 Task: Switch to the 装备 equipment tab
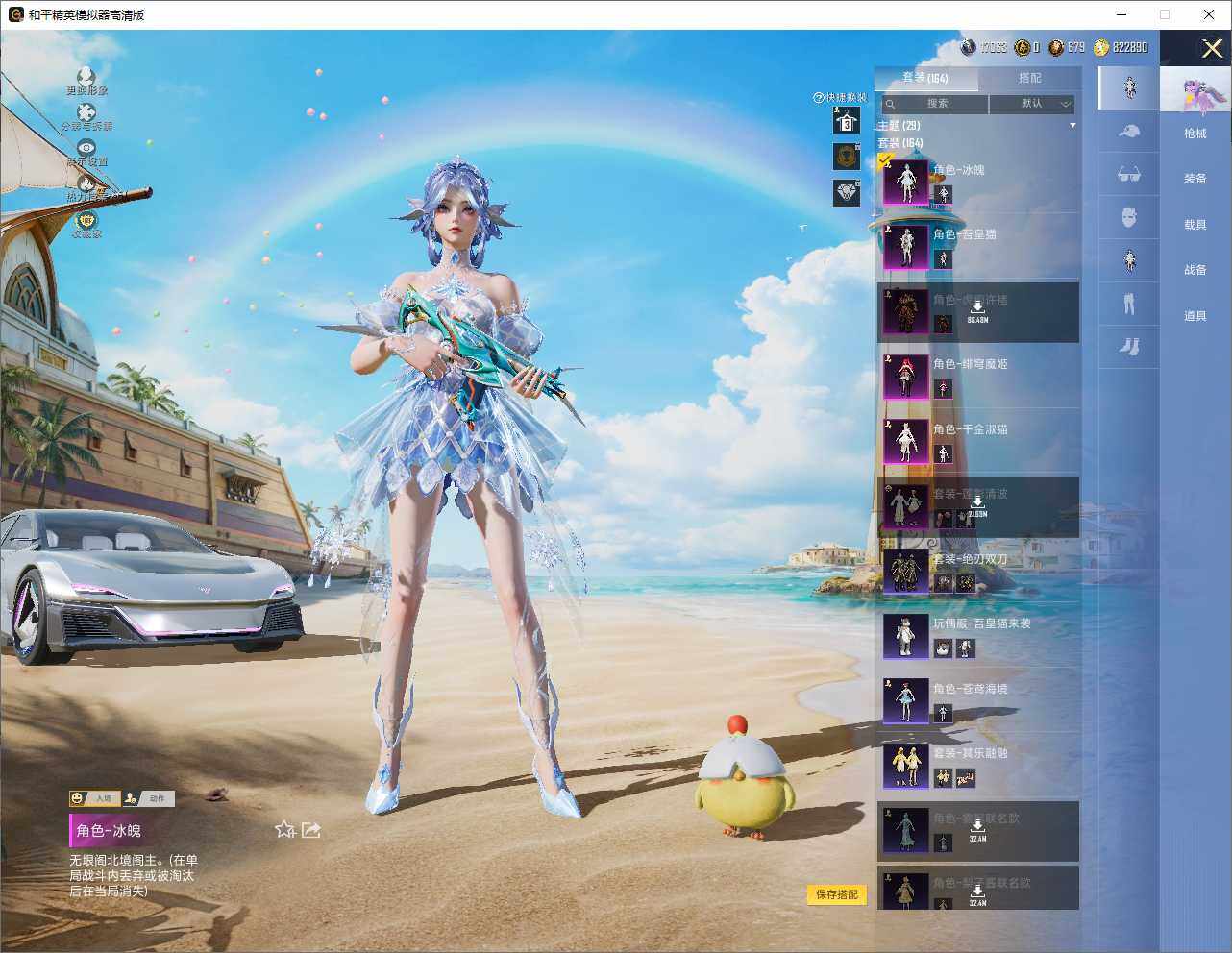pyautogui.click(x=1195, y=179)
